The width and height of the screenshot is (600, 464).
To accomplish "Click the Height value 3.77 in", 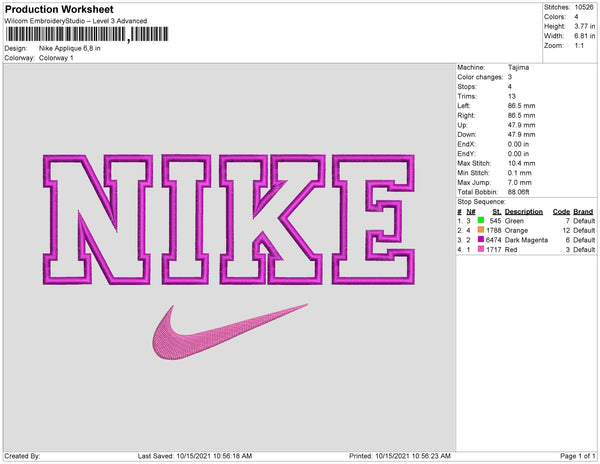I will [x=585, y=26].
